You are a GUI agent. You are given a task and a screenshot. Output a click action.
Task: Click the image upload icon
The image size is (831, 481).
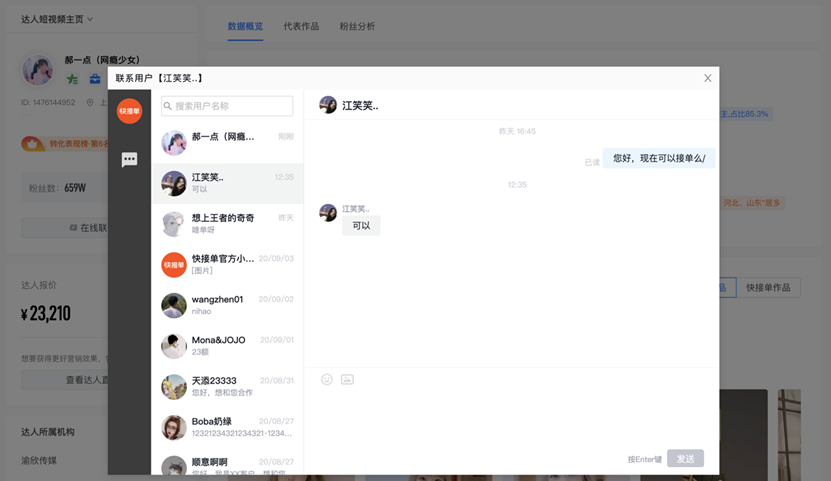coord(347,379)
